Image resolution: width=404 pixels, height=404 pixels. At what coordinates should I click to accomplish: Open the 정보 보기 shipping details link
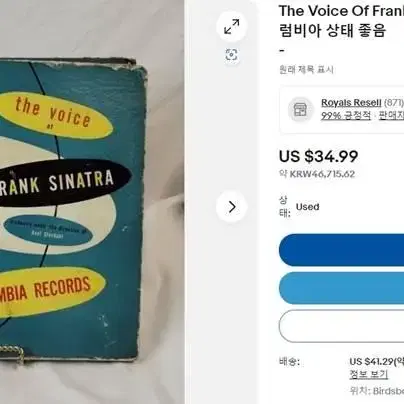click(369, 374)
